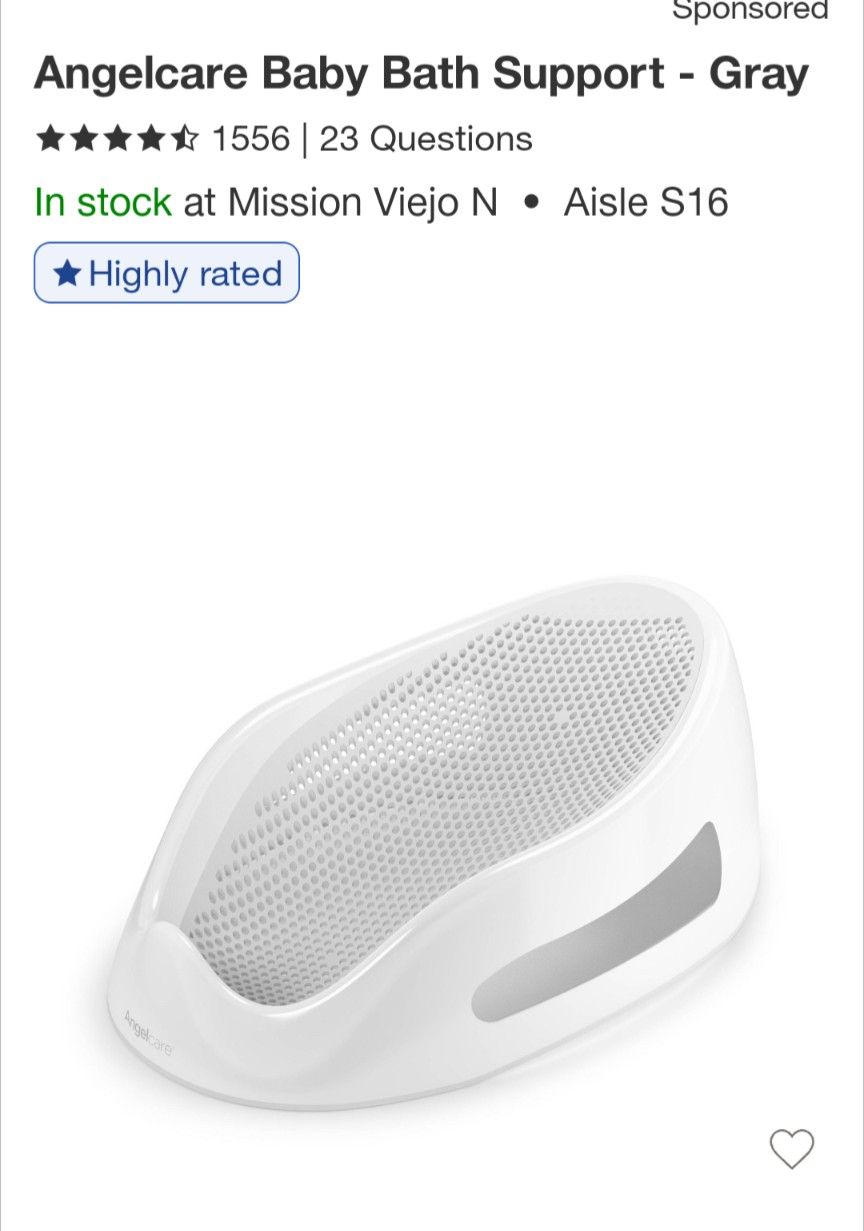Click the half-filled fifth rating star
The height and width of the screenshot is (1231, 864).
pos(184,139)
